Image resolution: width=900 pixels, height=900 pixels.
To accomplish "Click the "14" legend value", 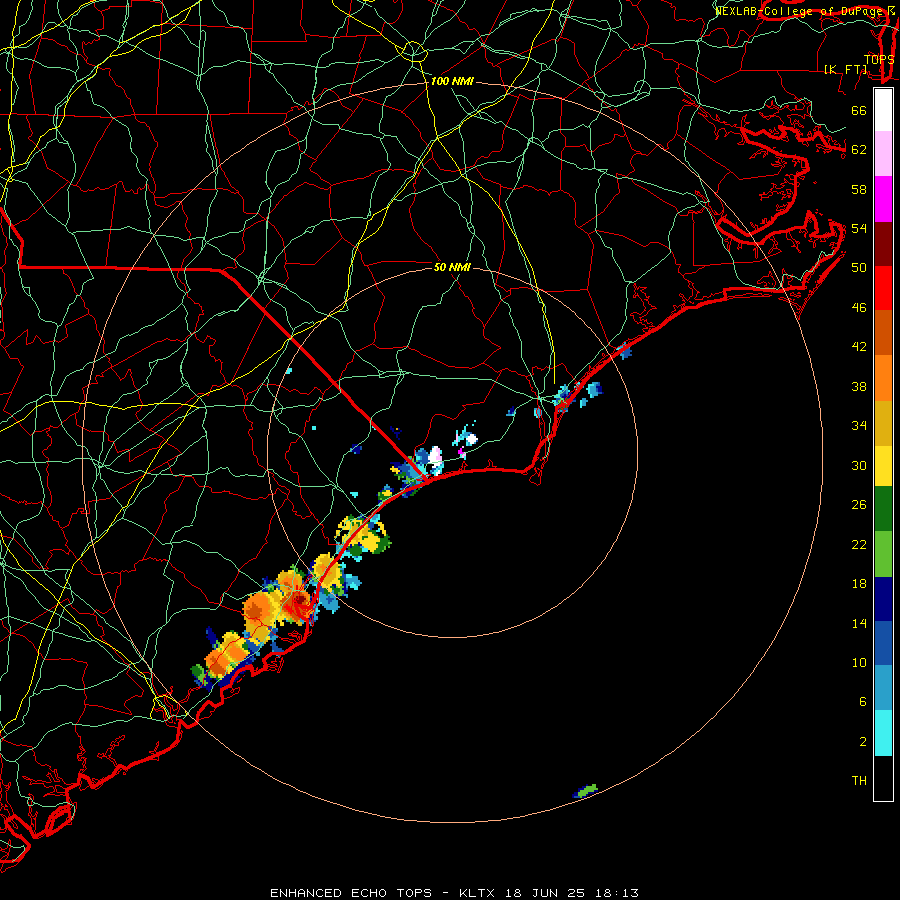I will [859, 623].
